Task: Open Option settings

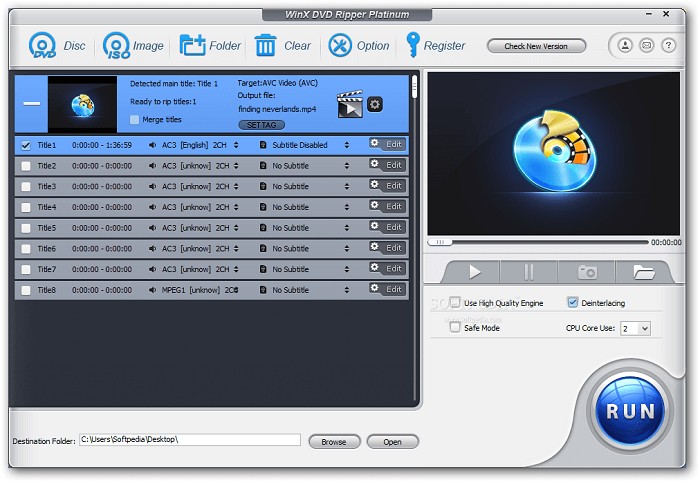Action: [x=340, y=46]
